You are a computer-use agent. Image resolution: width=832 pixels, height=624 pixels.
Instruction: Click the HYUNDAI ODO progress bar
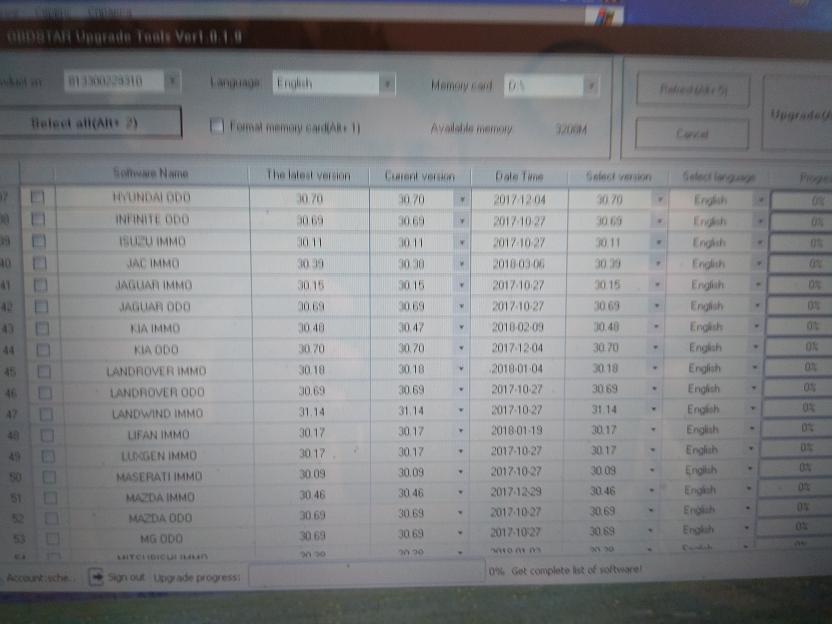(802, 201)
